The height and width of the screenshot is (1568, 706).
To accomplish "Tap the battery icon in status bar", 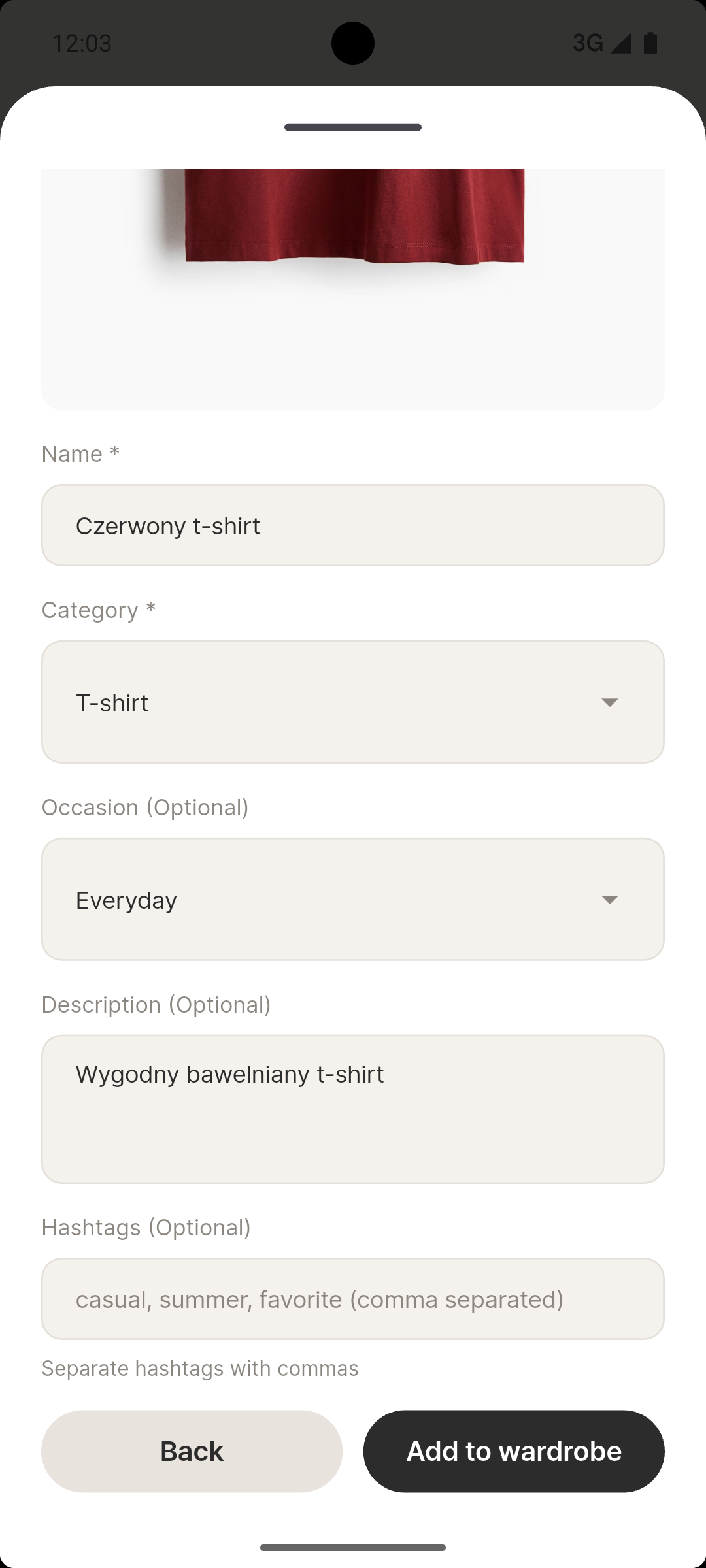I will pyautogui.click(x=650, y=43).
